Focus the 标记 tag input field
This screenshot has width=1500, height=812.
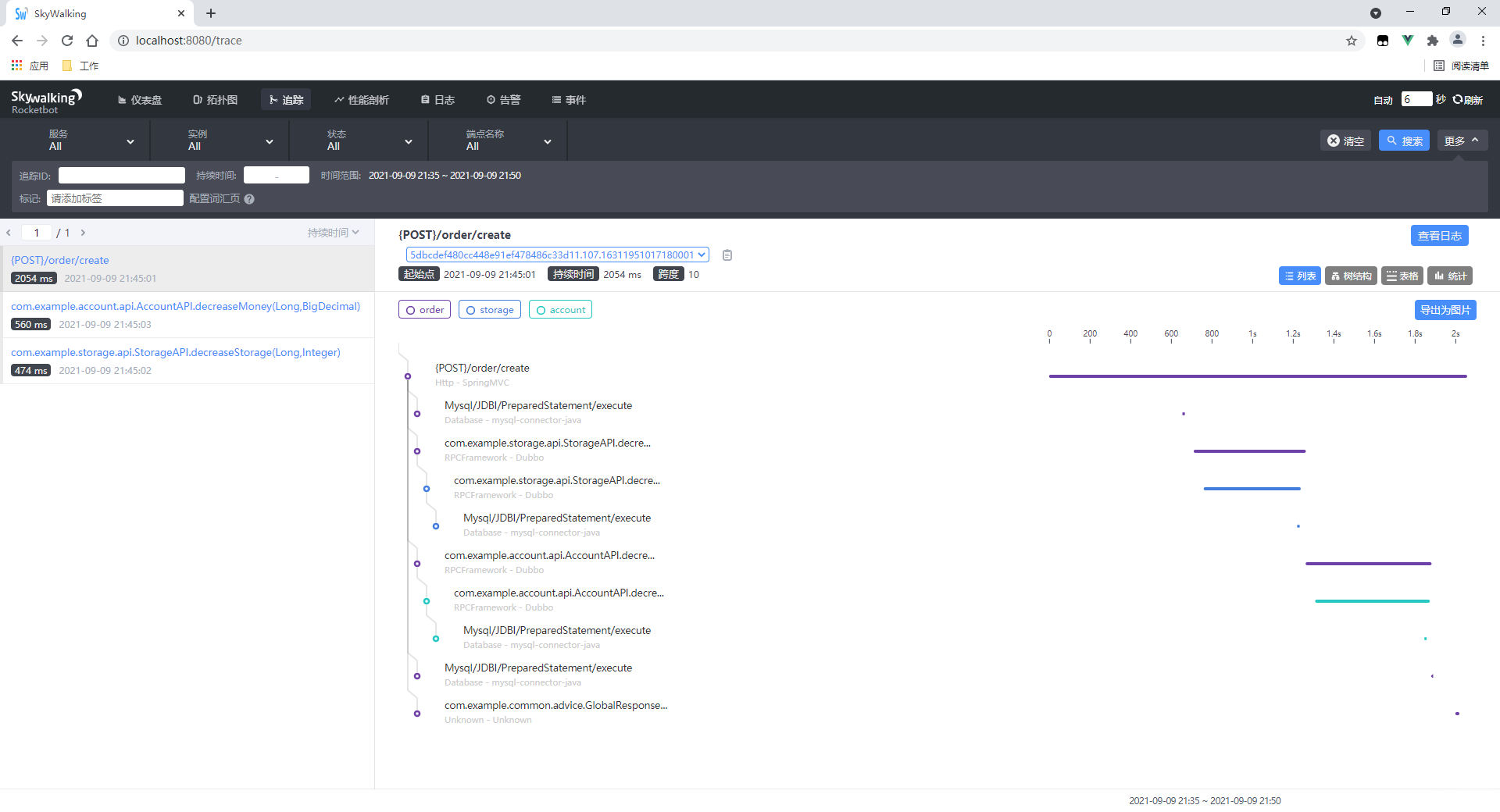point(115,198)
